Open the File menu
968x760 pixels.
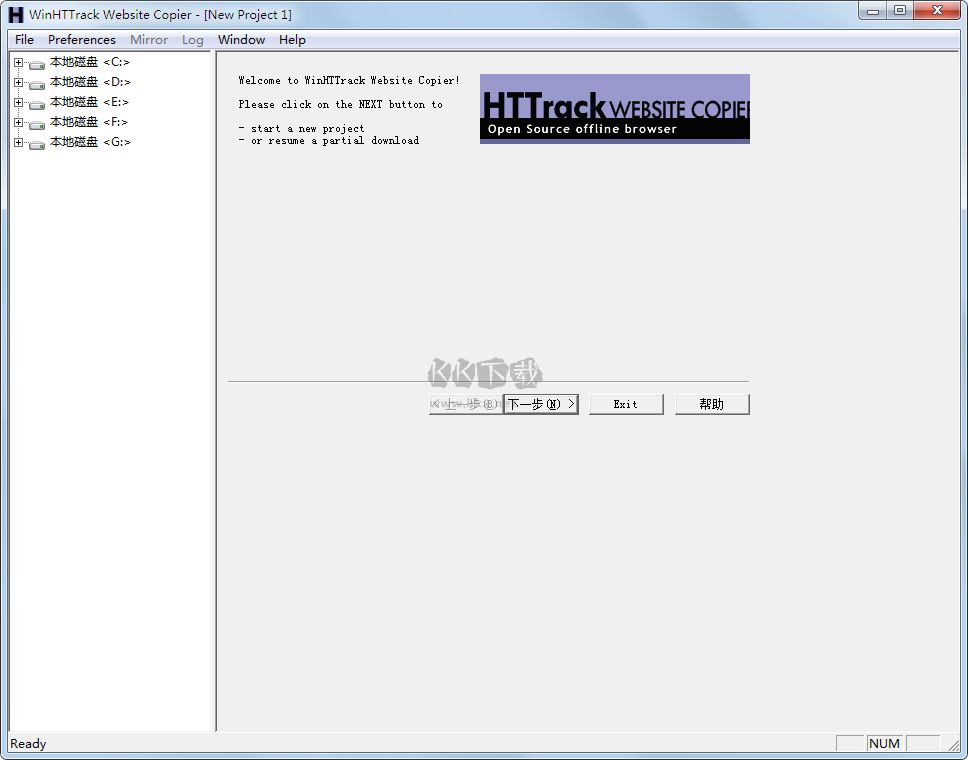pos(24,40)
